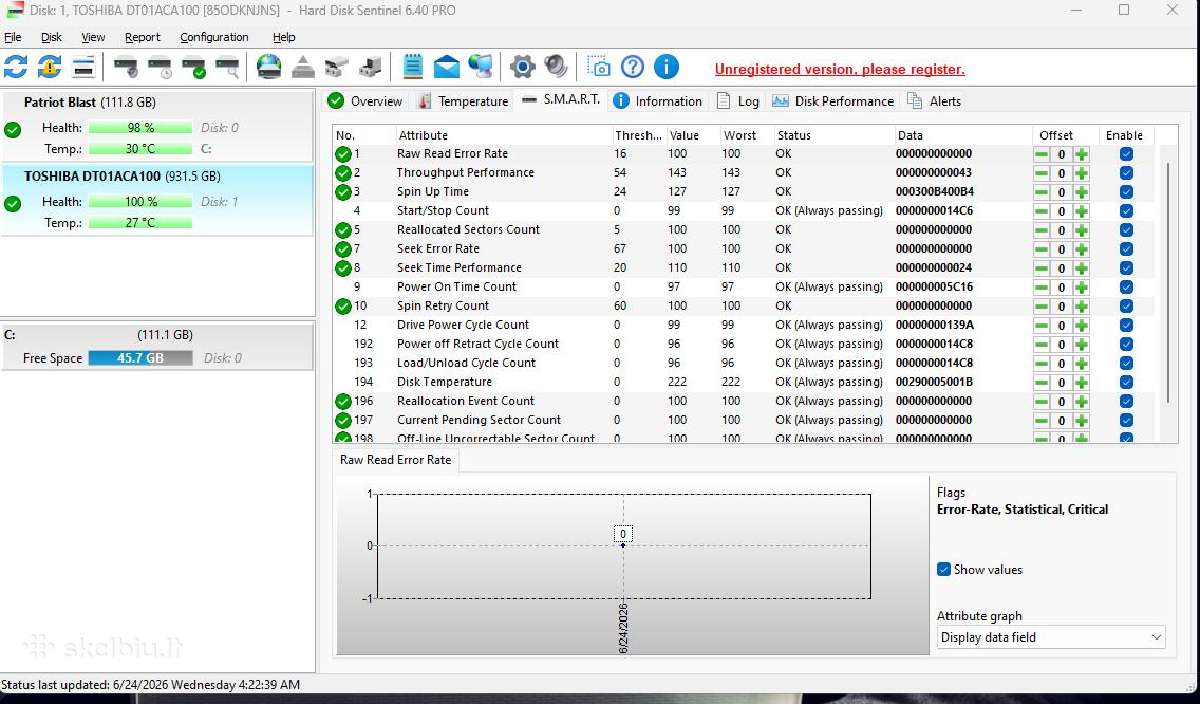Decrease offset with minus for Seek Error Rate
Image resolution: width=1200 pixels, height=704 pixels.
[x=1041, y=249]
